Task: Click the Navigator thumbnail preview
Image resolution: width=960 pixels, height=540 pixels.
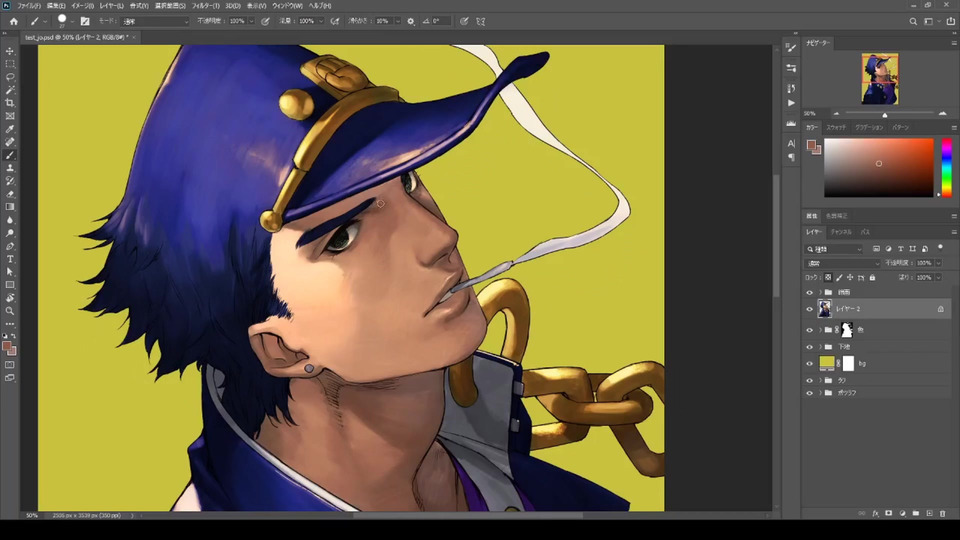Action: 880,79
